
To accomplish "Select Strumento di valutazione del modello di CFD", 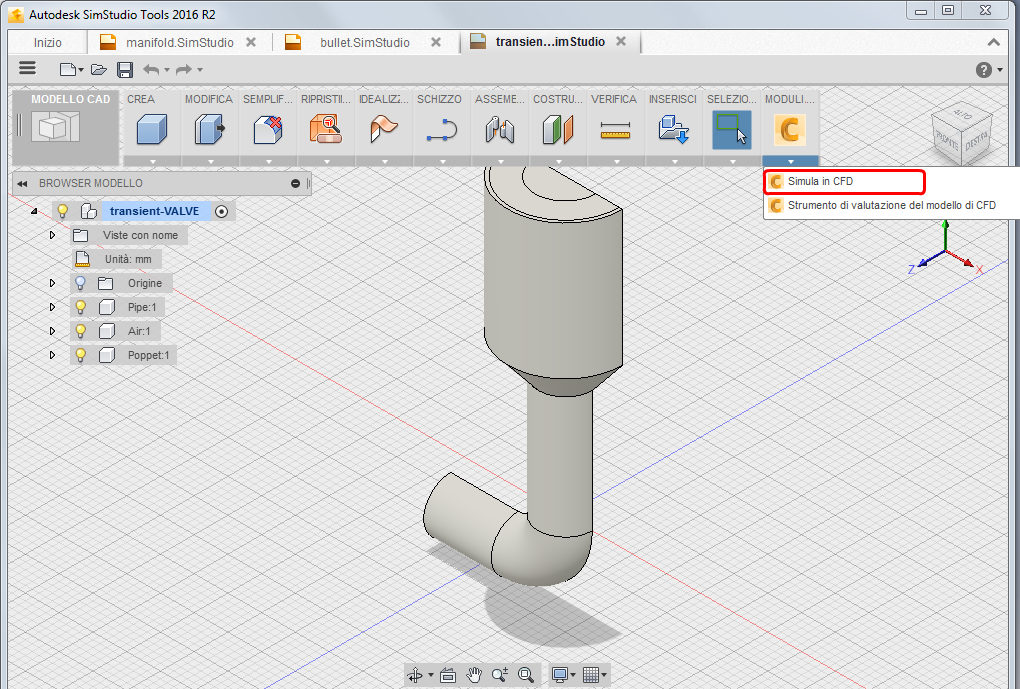I will tap(890, 206).
